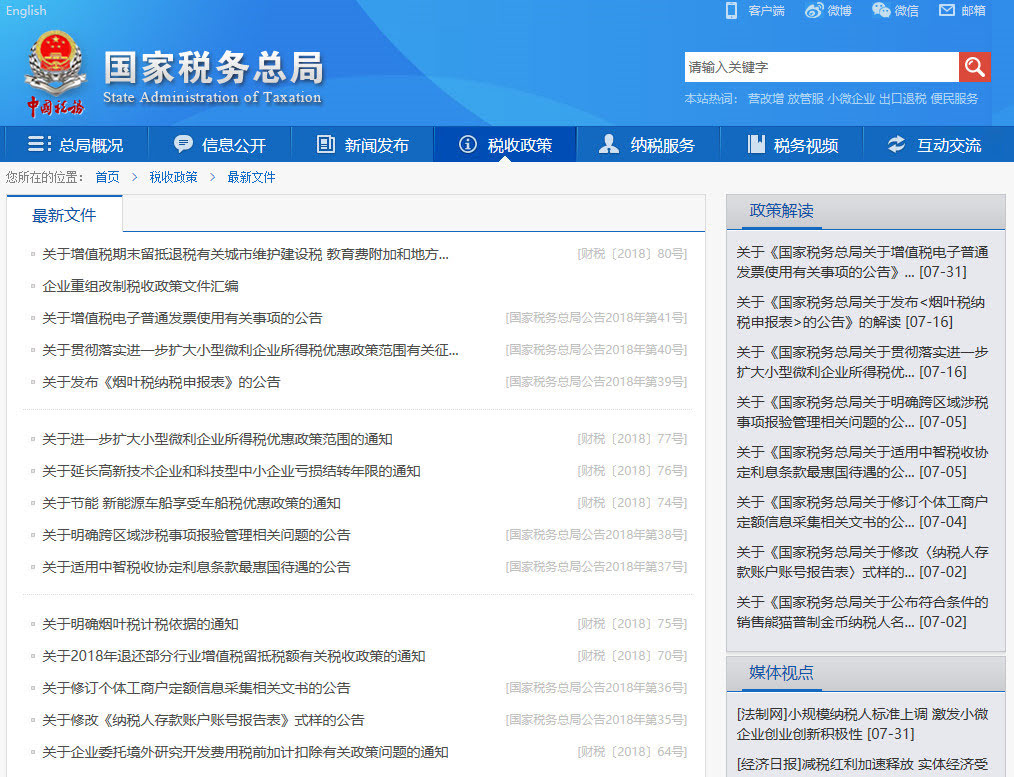The width and height of the screenshot is (1014, 777).
Task: Open the mobile client (客户端) icon
Action: 731,10
